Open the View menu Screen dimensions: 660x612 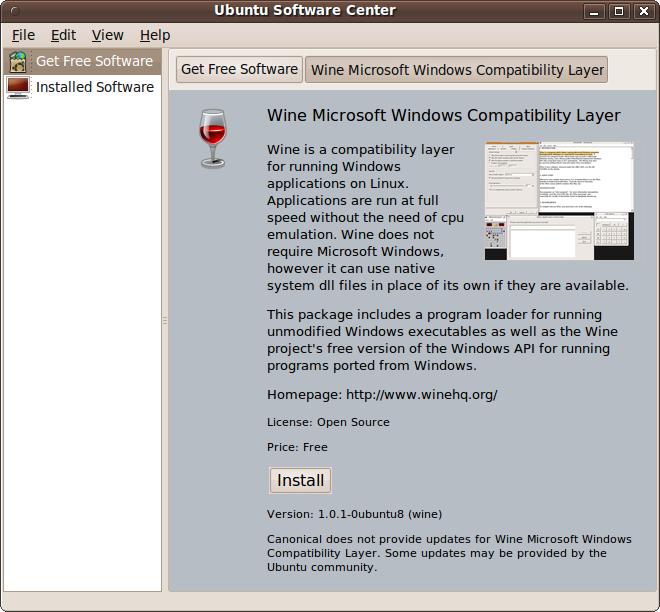click(108, 35)
